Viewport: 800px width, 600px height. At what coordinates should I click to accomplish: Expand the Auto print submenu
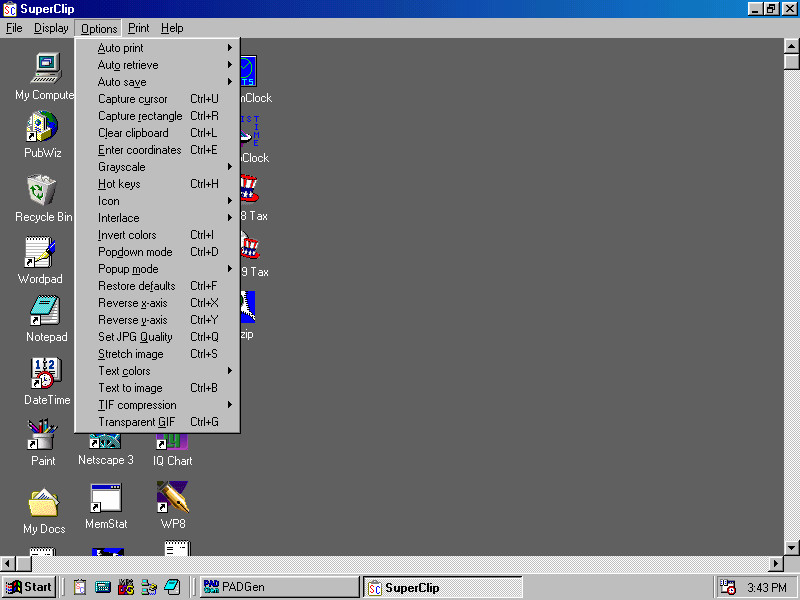tap(157, 48)
